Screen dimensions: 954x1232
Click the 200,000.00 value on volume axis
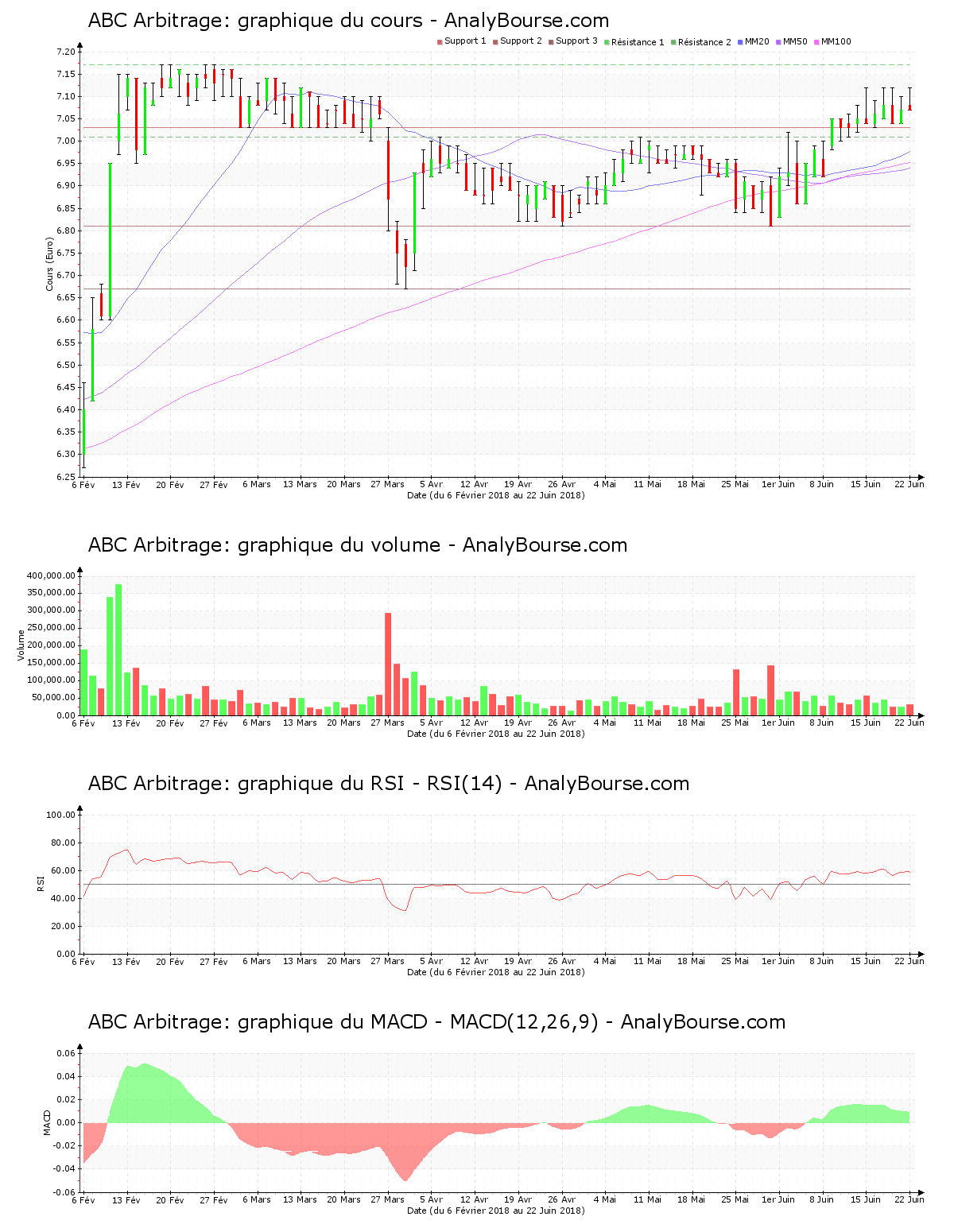pyautogui.click(x=51, y=645)
